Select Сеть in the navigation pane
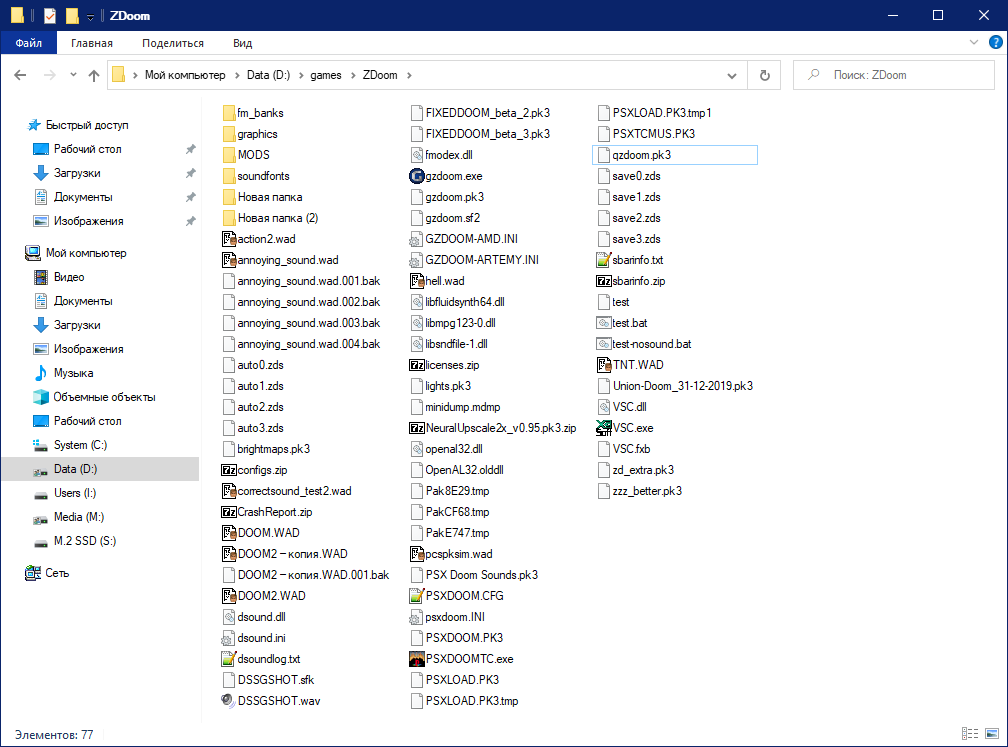Viewport: 1008px width, 747px height. point(57,573)
